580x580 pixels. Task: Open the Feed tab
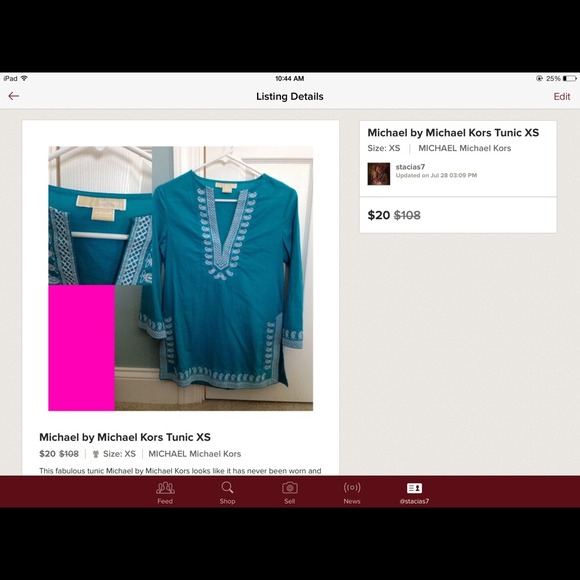[165, 493]
